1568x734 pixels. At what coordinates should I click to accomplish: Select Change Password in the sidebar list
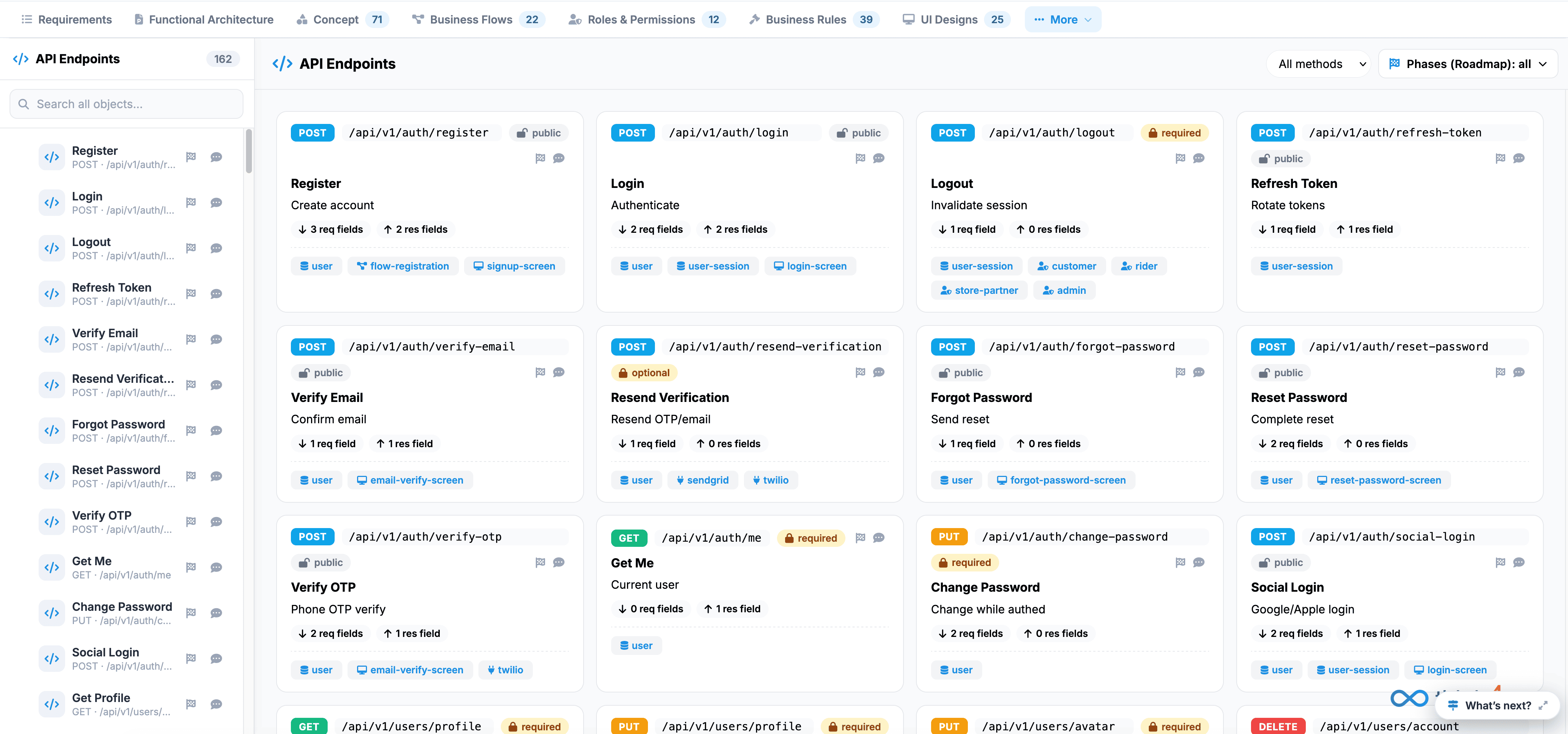[x=122, y=613]
